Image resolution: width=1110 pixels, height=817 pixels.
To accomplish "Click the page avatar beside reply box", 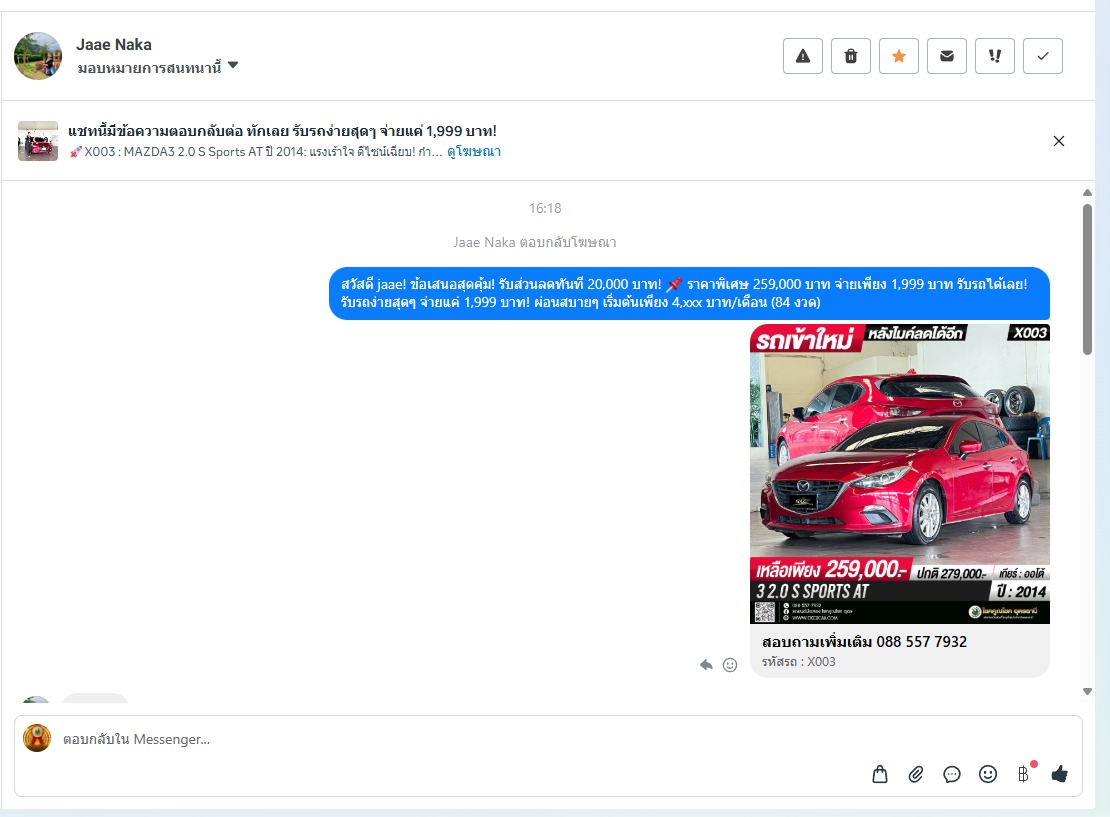I will (37, 738).
